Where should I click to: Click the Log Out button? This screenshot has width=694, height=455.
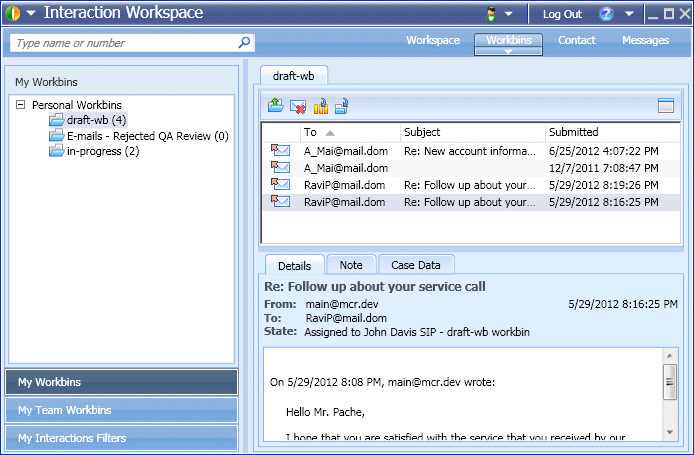[x=562, y=14]
